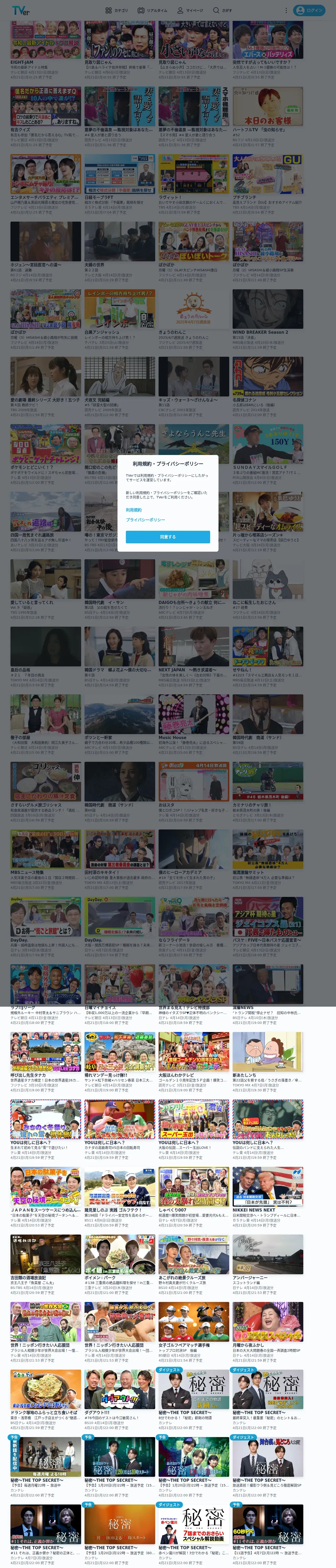This screenshot has height=1568, width=336.
Task: Open the three-dot more menu
Action: [286, 10]
